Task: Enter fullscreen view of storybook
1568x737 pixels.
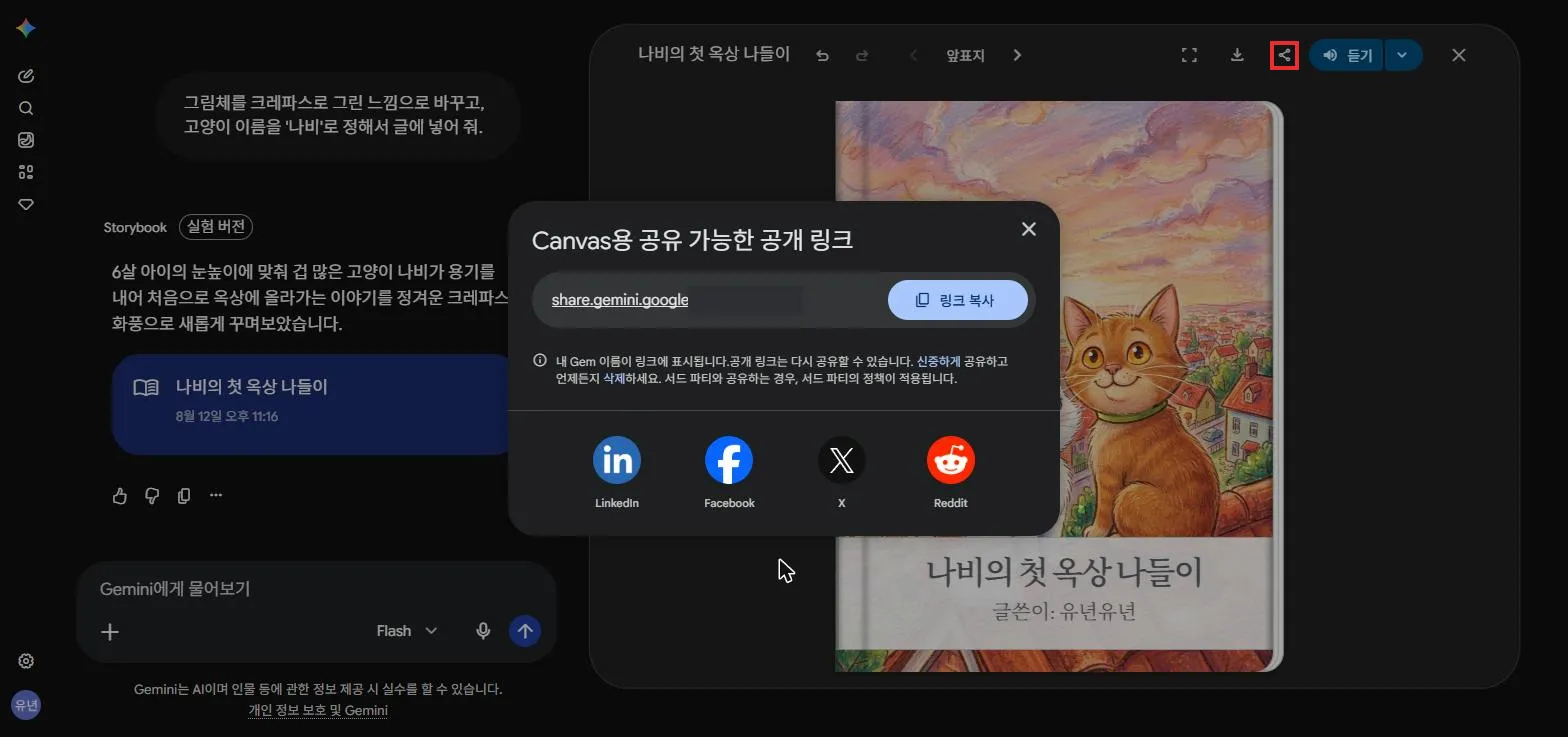Action: pos(1189,55)
